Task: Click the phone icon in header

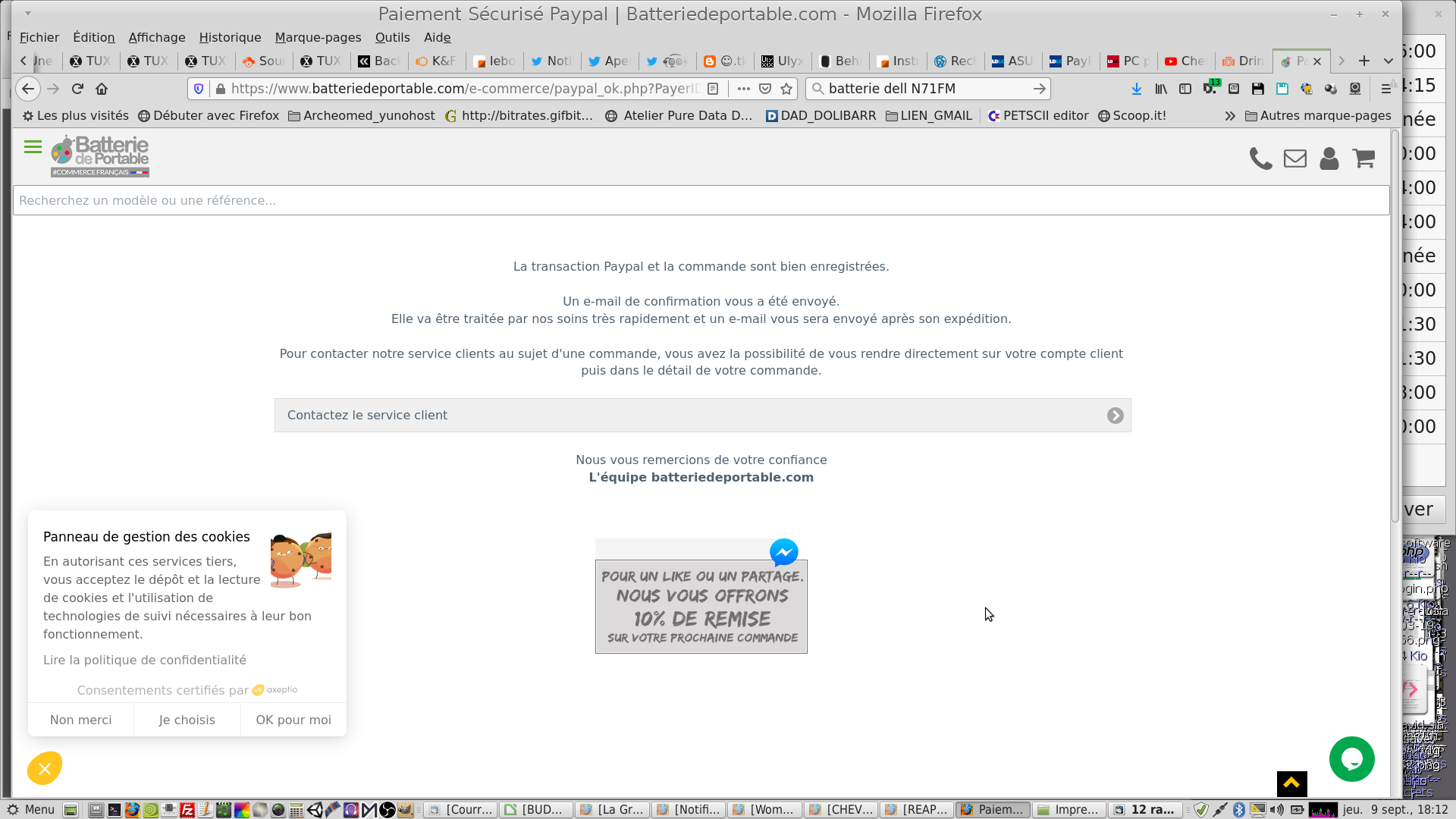Action: point(1260,158)
